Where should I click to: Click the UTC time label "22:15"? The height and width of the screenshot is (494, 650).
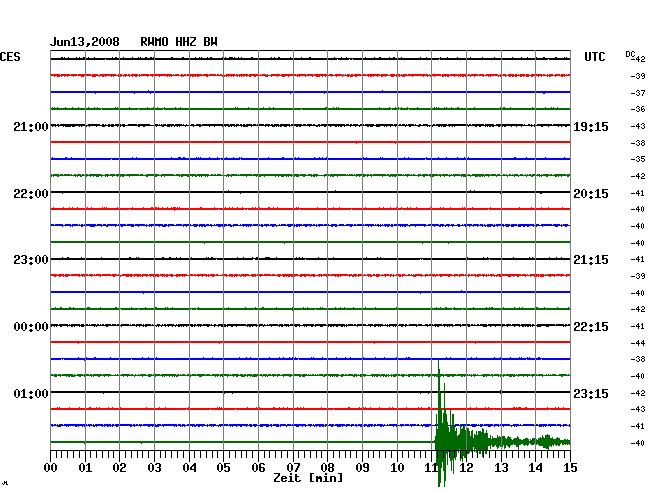coord(591,327)
